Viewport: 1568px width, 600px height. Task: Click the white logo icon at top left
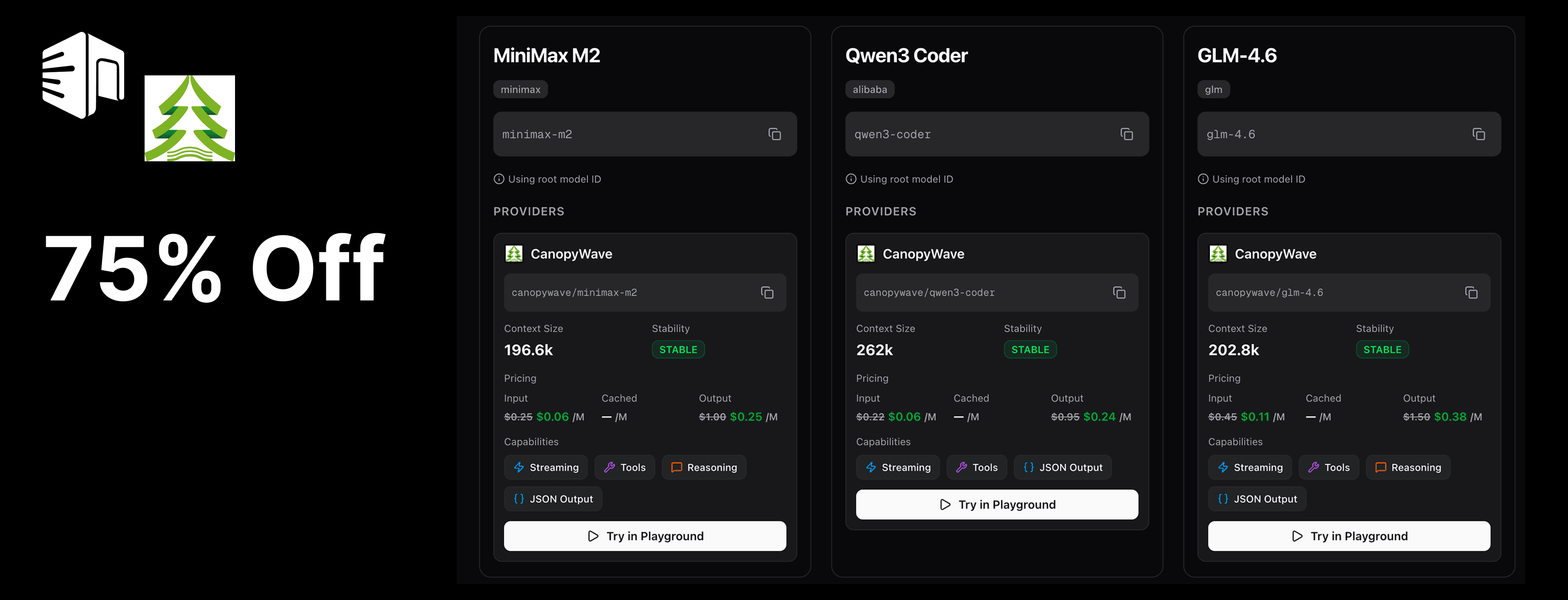83,75
